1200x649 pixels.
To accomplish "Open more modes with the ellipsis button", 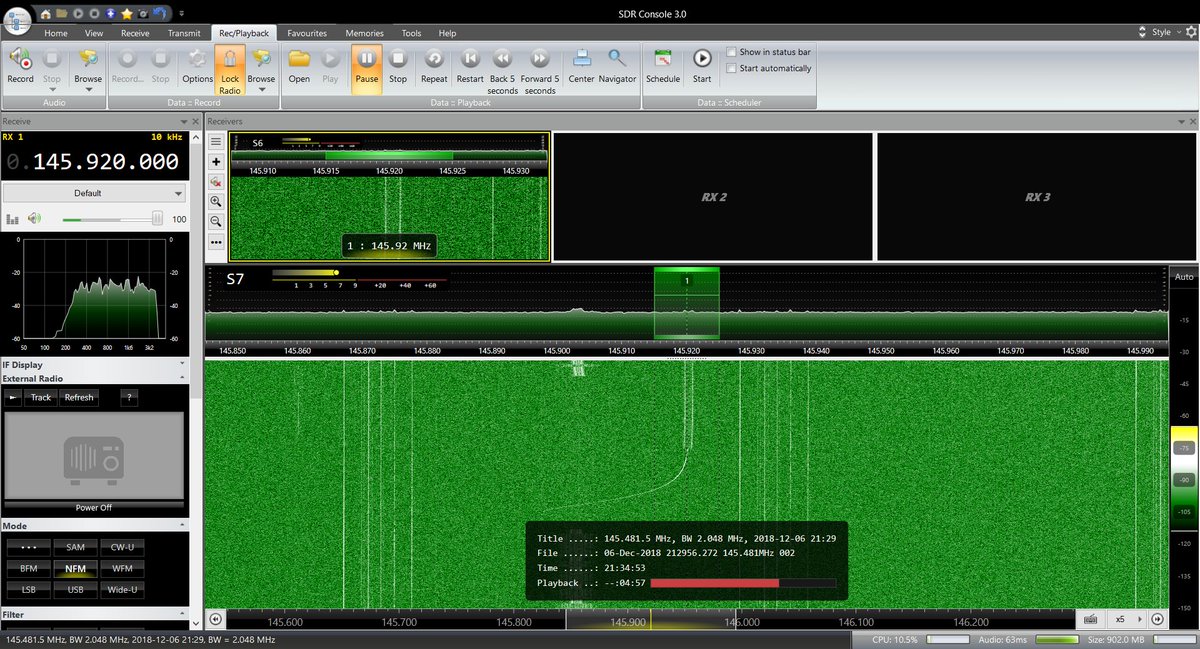I will [28, 547].
